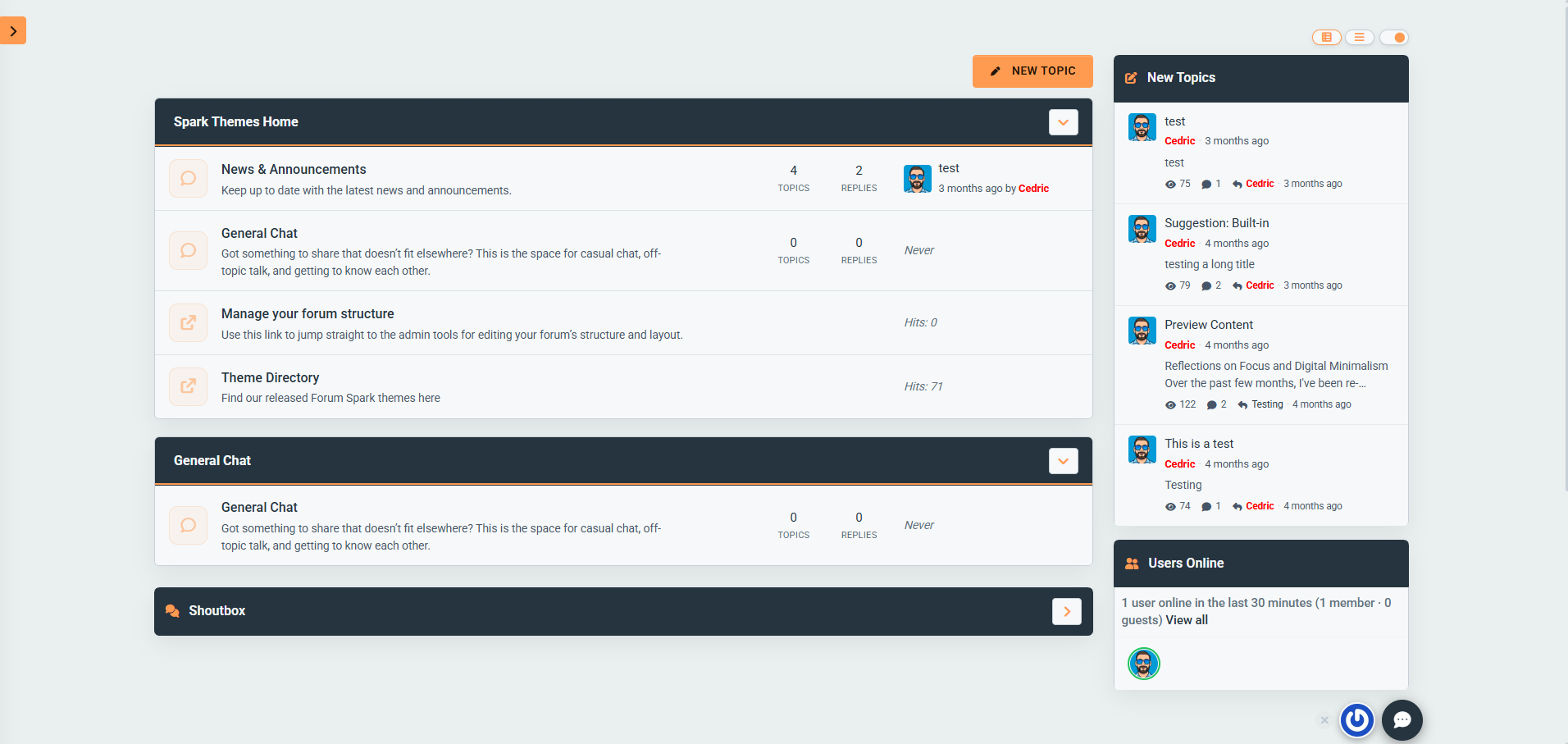Click the View all online users link

(1187, 620)
